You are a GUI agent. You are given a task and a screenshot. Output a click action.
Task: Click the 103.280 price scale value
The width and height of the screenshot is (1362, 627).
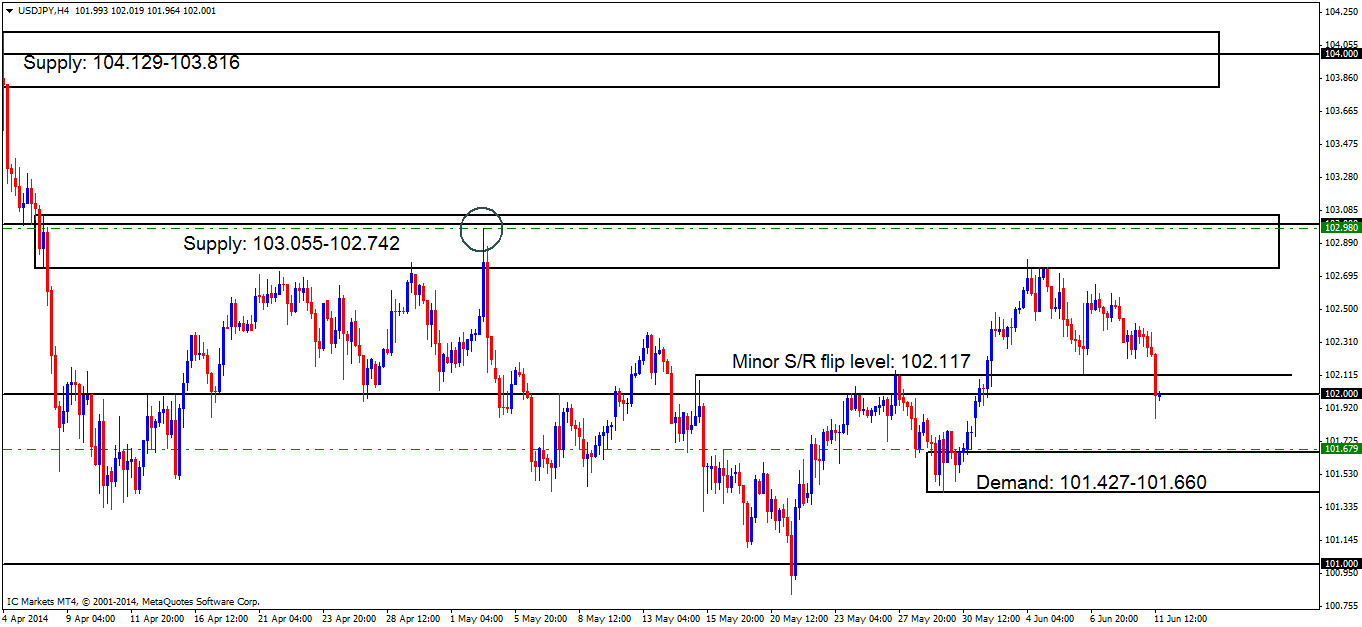[x=1340, y=176]
